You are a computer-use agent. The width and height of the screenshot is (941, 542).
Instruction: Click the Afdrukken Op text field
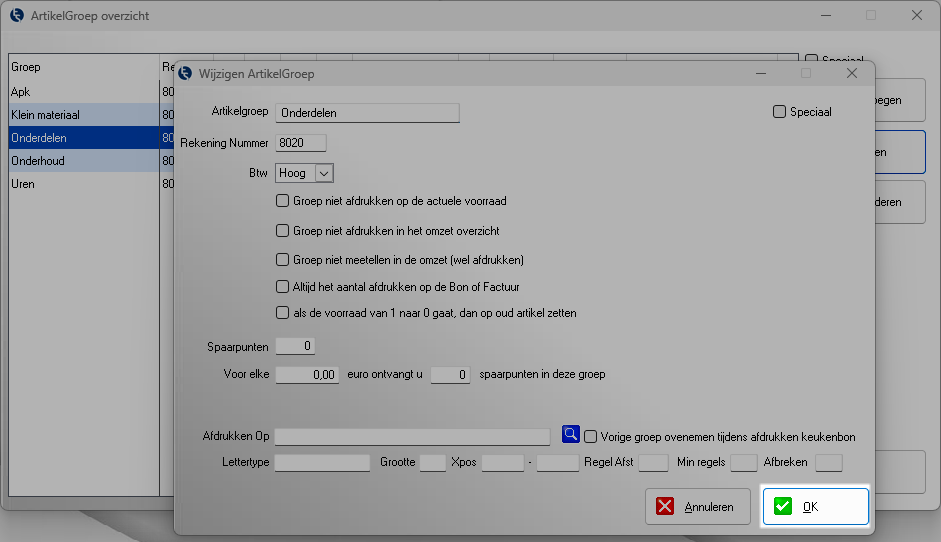tap(412, 437)
